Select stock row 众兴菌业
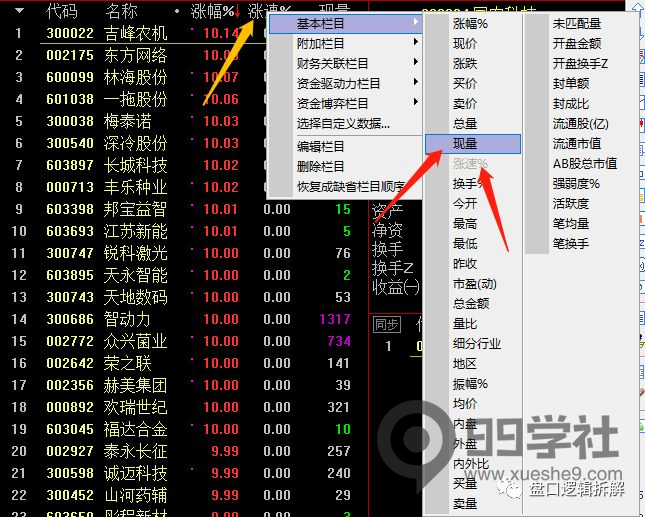 click(x=136, y=341)
